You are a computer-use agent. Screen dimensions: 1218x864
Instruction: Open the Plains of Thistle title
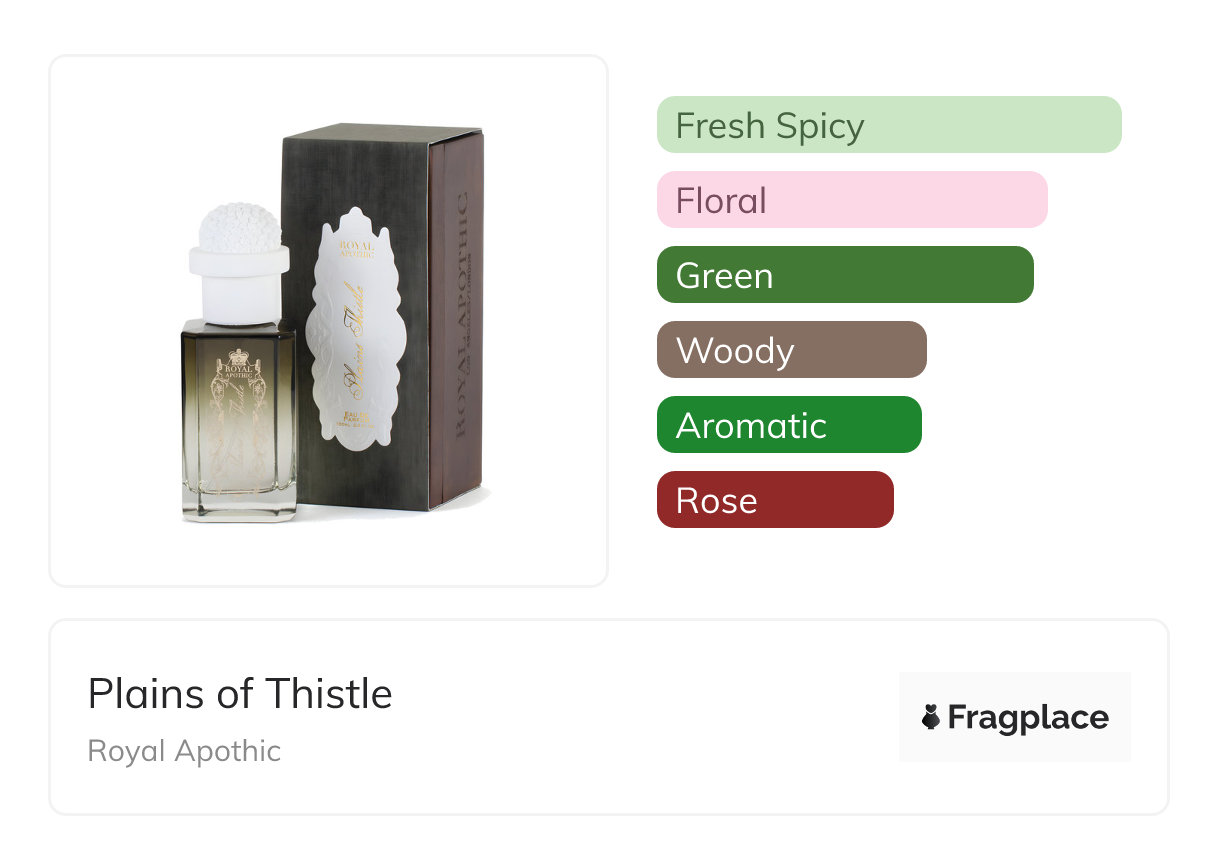click(x=240, y=694)
